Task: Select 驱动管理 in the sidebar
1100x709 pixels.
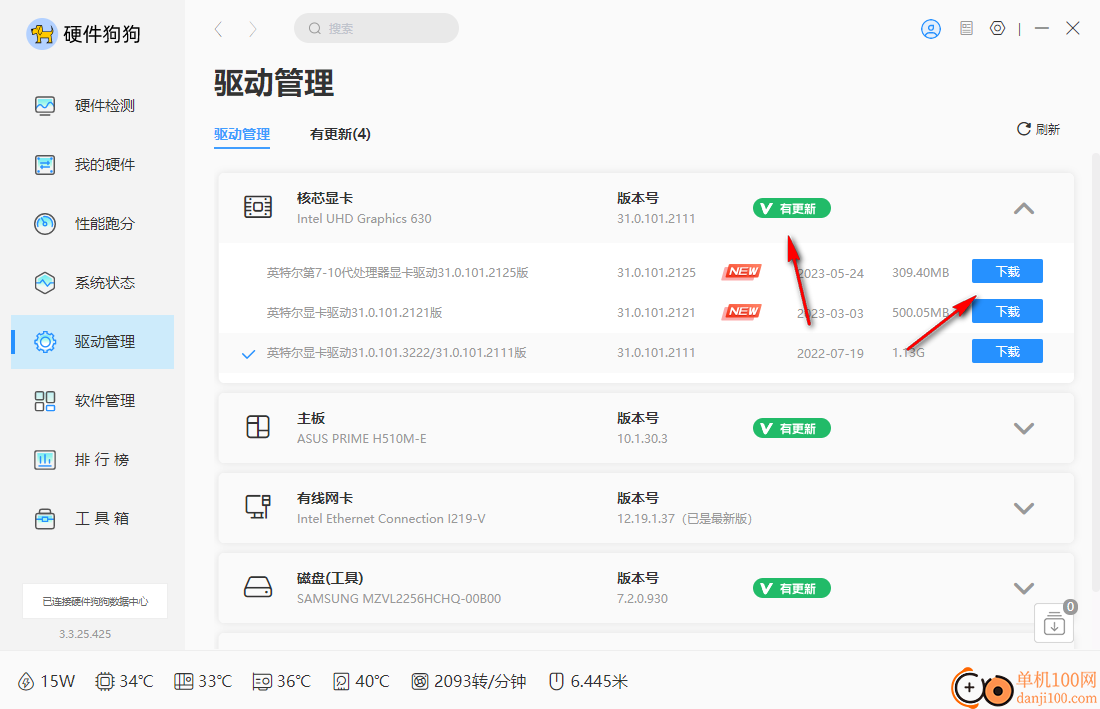Action: (x=92, y=342)
